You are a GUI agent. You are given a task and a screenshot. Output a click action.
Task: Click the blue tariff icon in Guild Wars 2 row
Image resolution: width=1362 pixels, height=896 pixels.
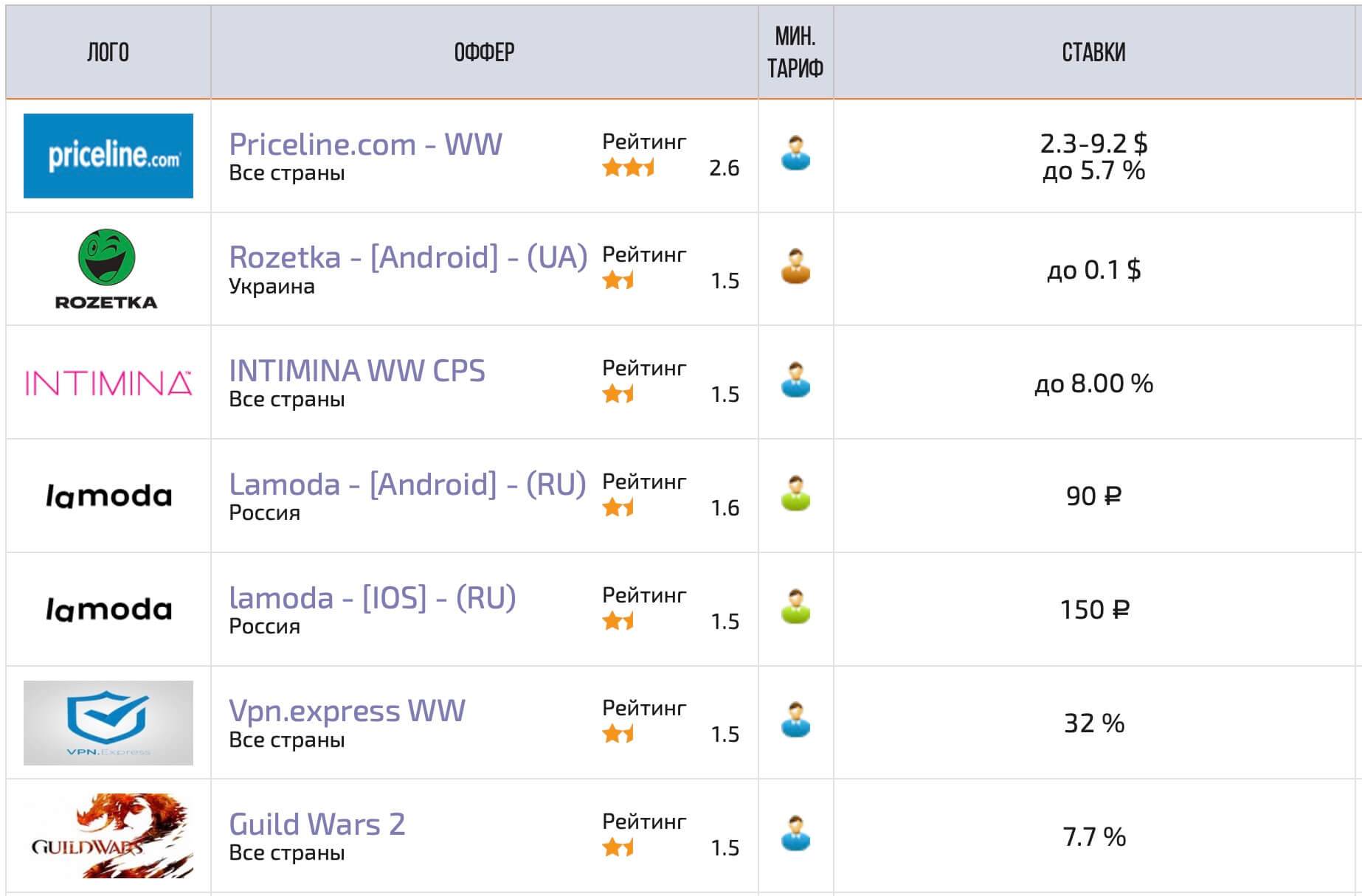(x=795, y=834)
